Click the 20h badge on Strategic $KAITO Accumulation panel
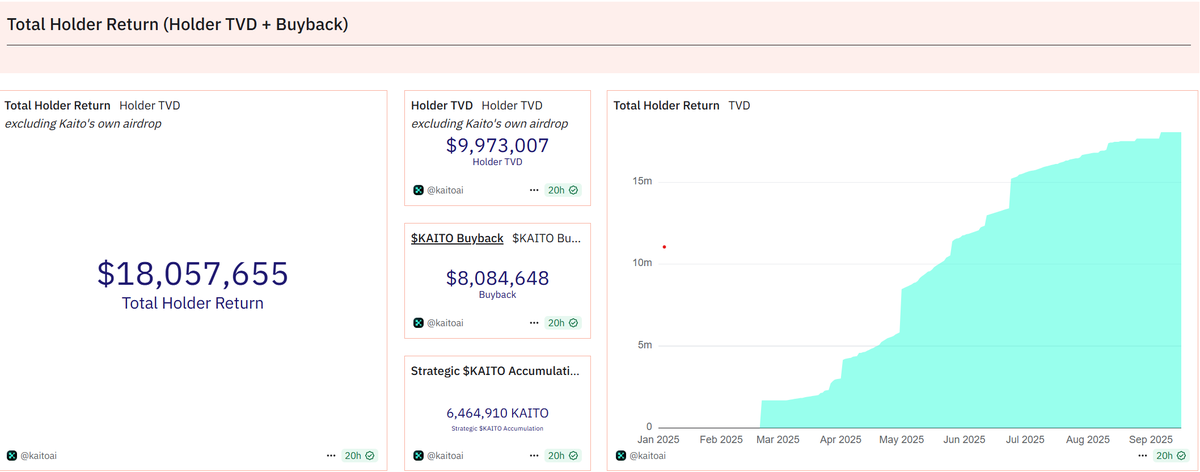1200x472 pixels. [563, 455]
